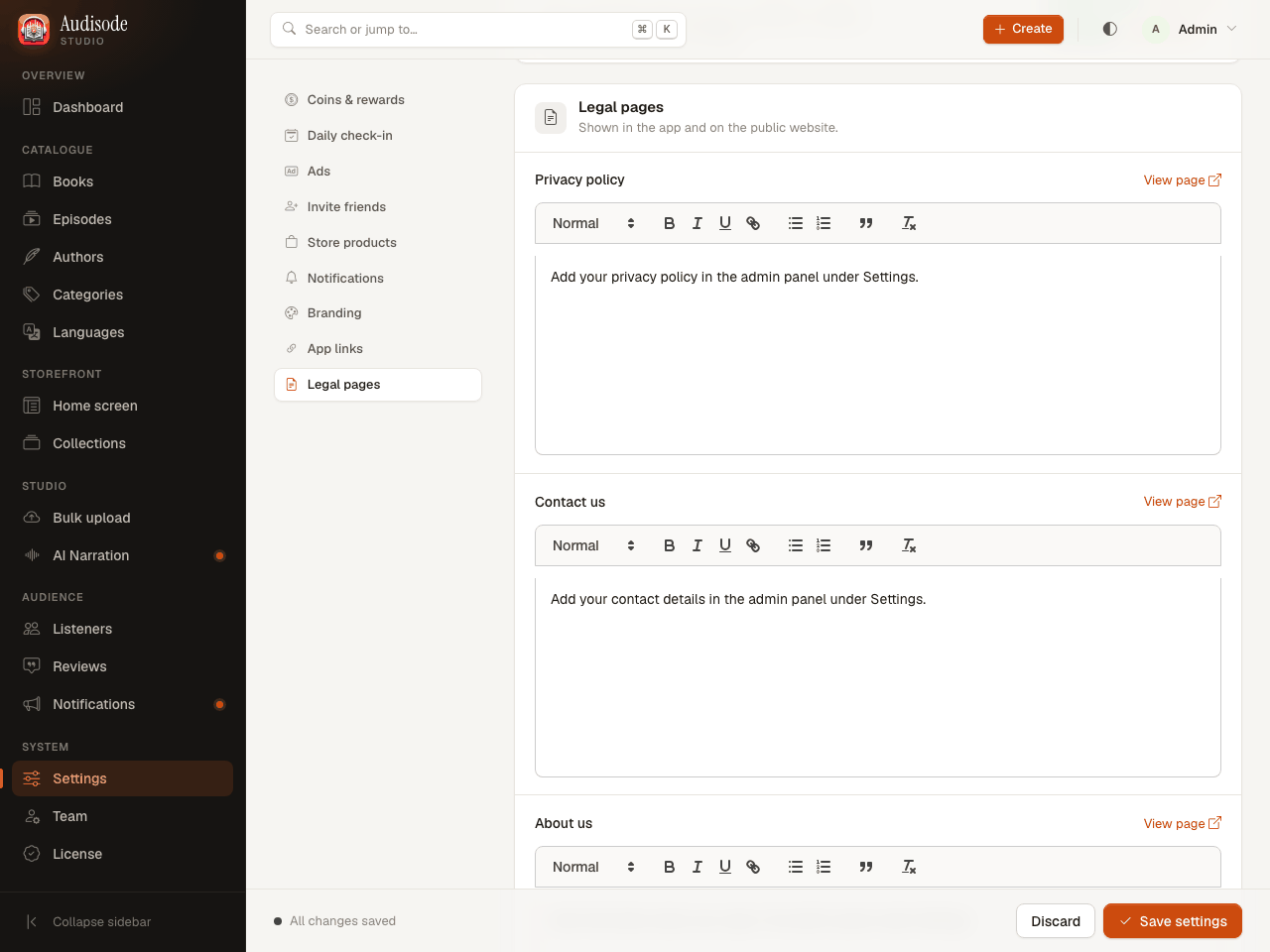Click the Discard button

[x=1056, y=921]
